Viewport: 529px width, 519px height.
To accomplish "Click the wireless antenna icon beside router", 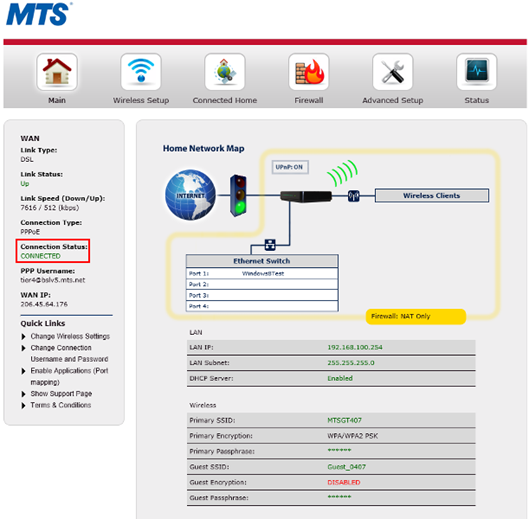I will pos(354,196).
